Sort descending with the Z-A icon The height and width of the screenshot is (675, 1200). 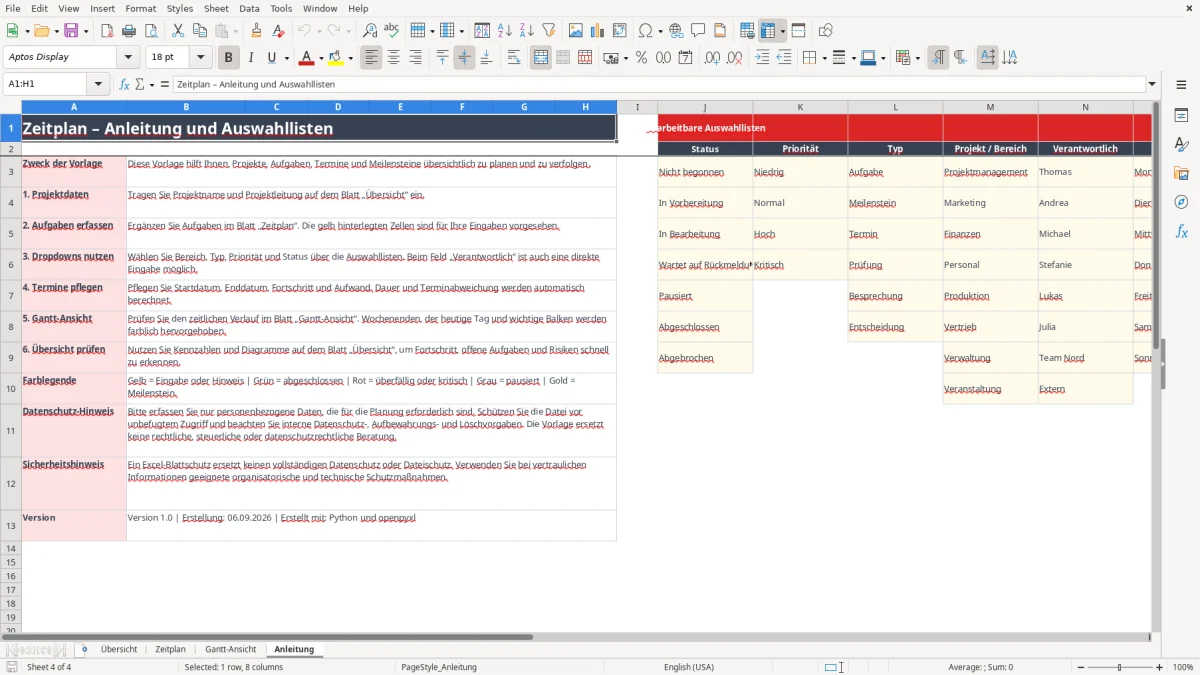click(x=527, y=31)
